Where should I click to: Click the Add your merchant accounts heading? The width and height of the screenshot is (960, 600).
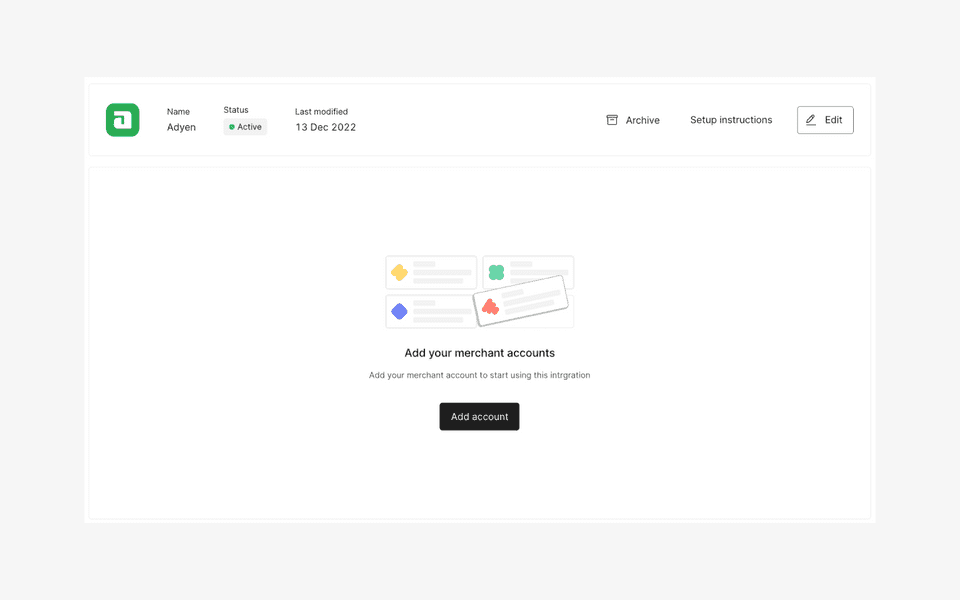(479, 353)
